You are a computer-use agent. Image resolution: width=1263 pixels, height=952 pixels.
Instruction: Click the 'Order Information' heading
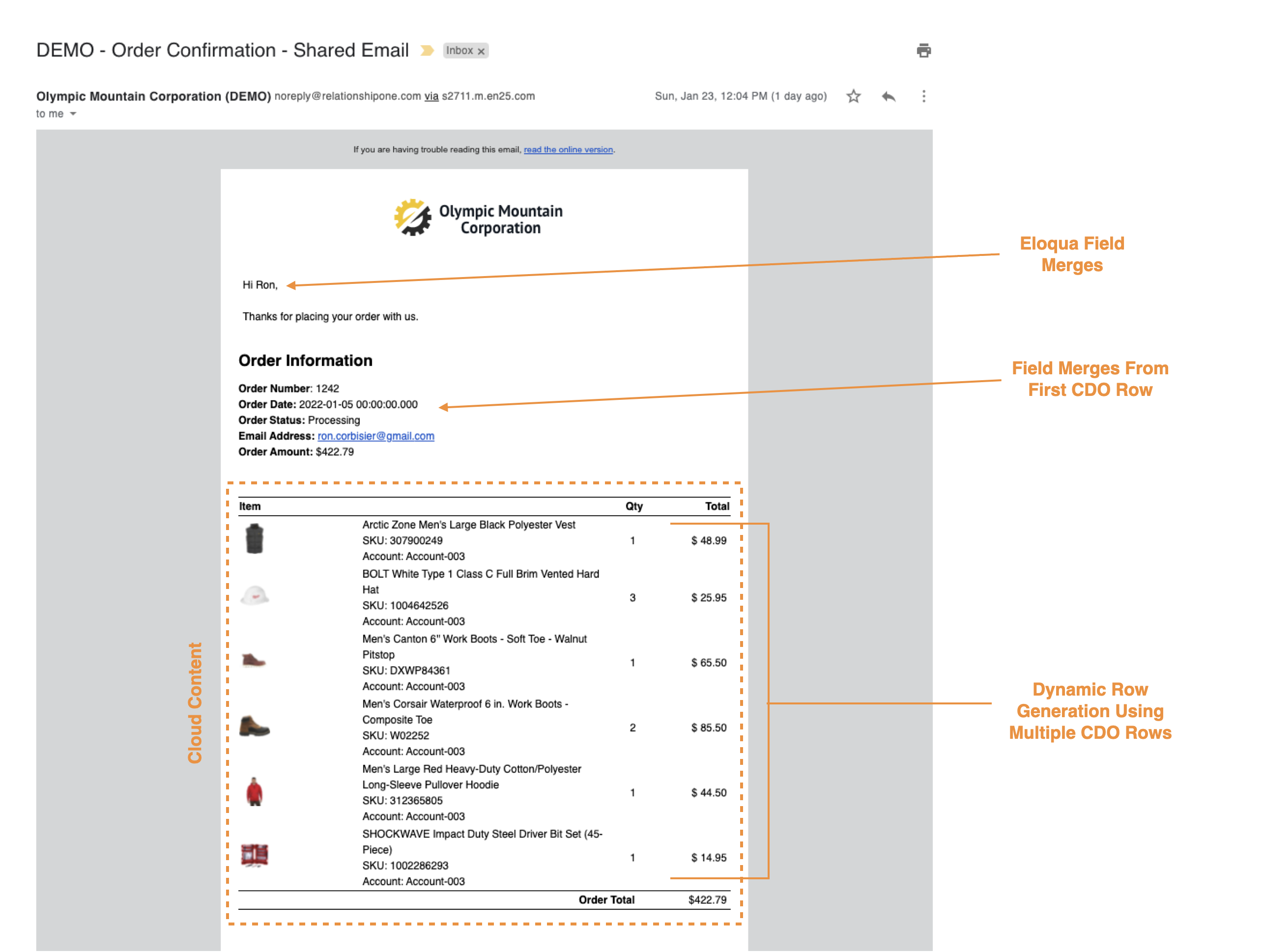(x=306, y=360)
